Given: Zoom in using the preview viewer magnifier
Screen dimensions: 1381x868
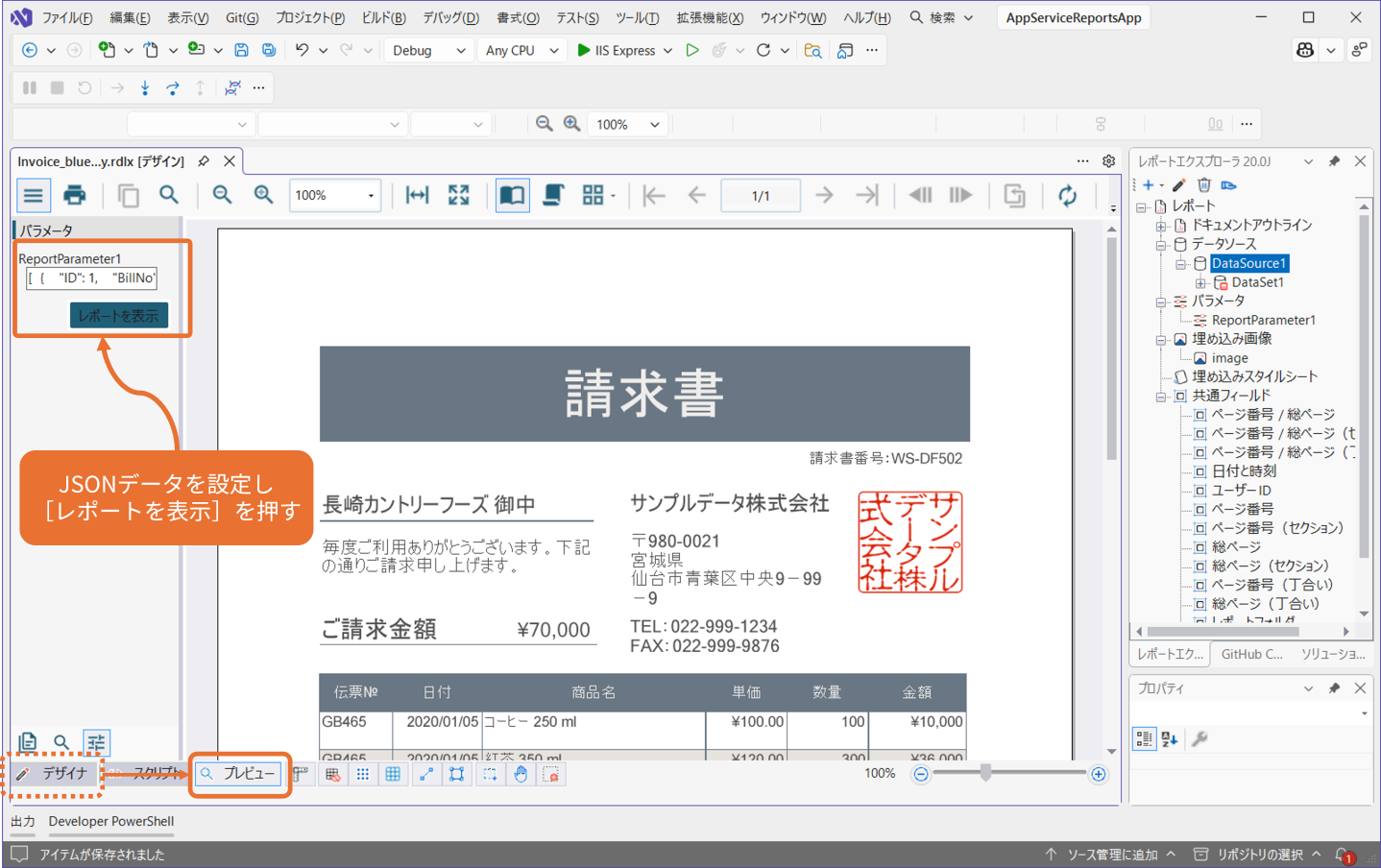Looking at the screenshot, I should (x=264, y=195).
